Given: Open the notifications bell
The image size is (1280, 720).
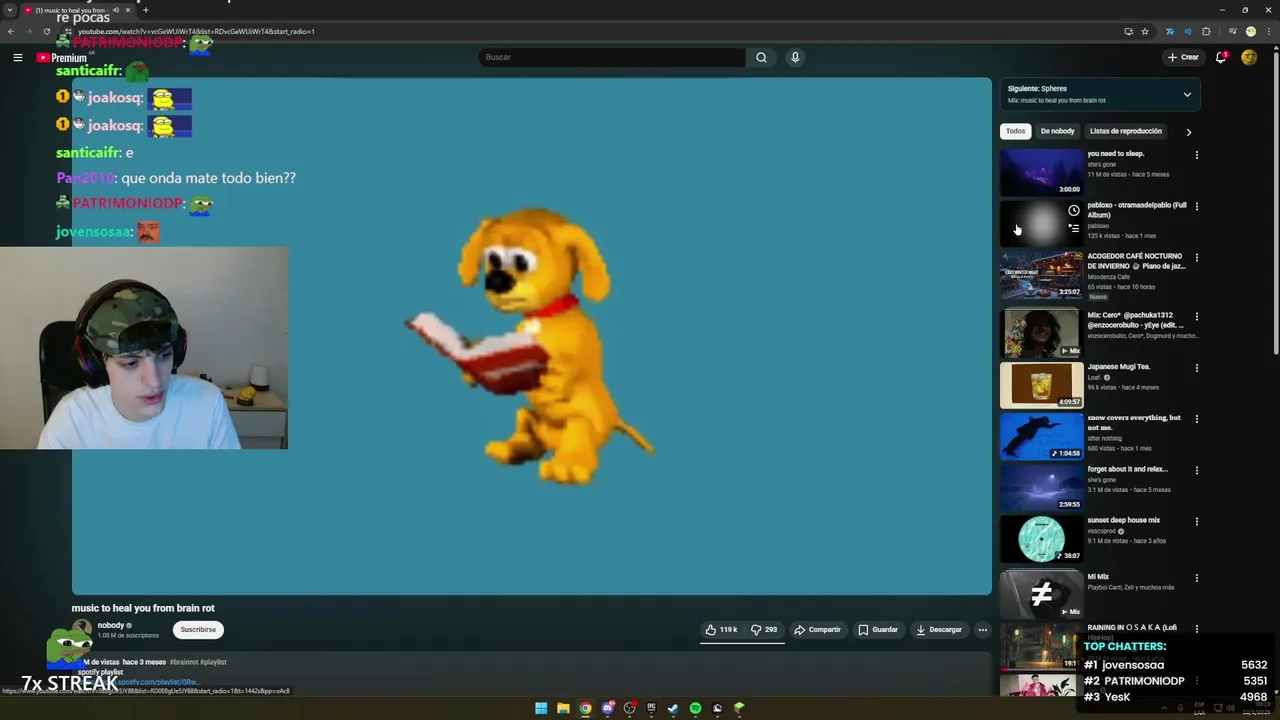Looking at the screenshot, I should (x=1221, y=57).
